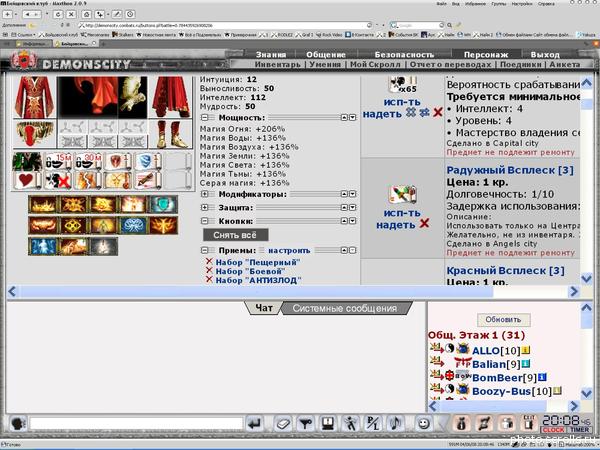Switch to the Чат tab

coord(264,308)
